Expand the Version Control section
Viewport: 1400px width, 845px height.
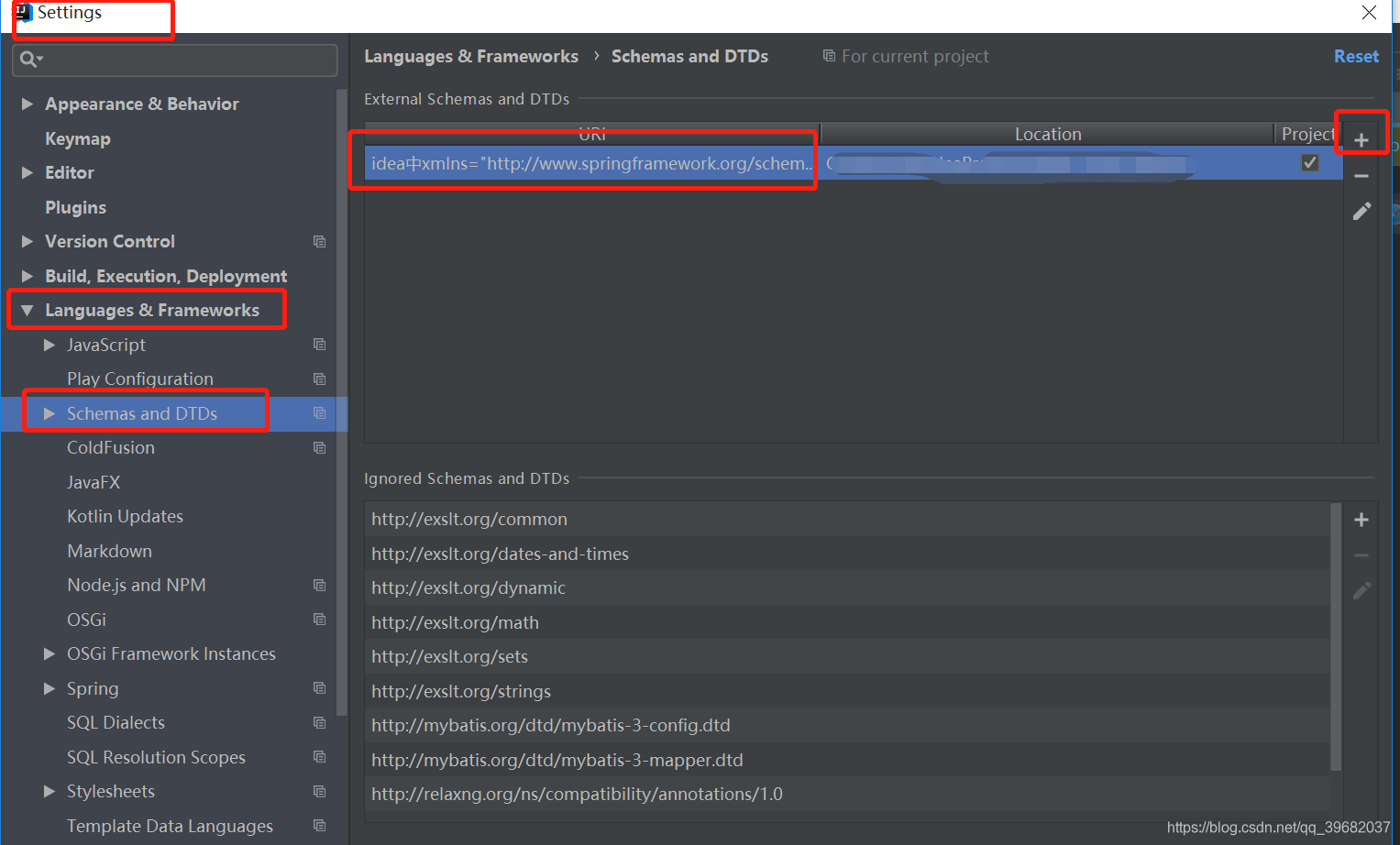click(28, 241)
